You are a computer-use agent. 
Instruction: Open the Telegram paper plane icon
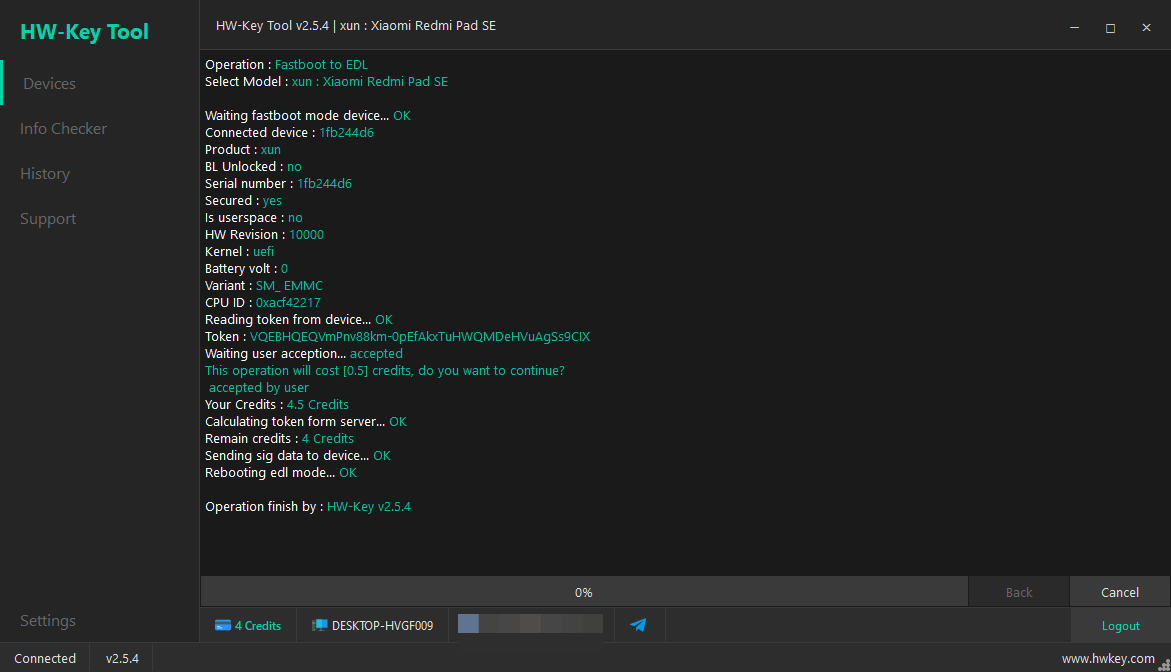click(639, 625)
